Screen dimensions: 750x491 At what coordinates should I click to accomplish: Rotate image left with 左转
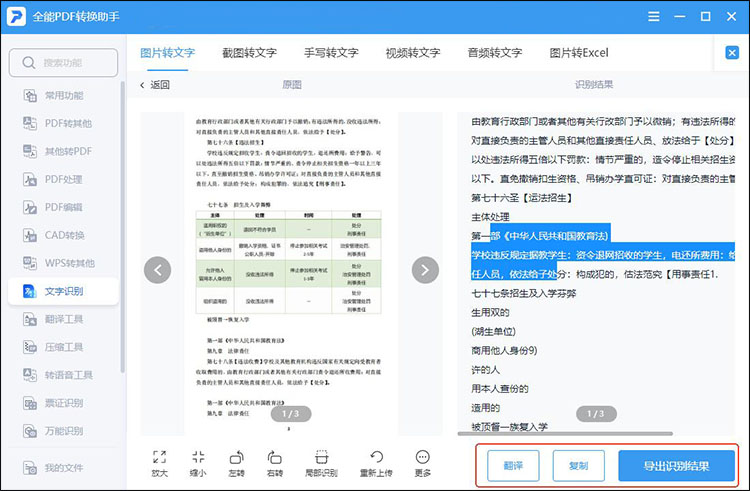[237, 456]
